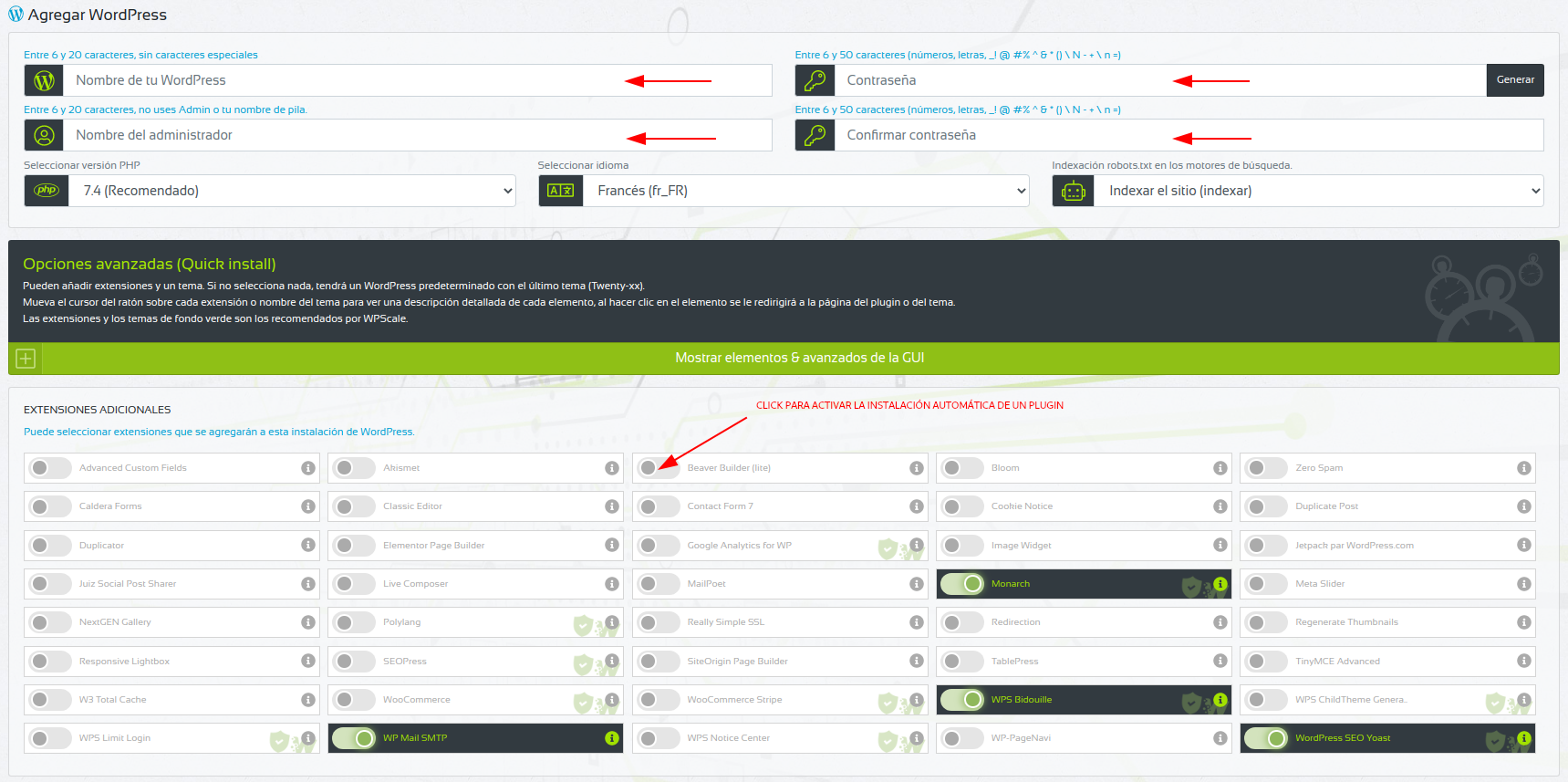Turn on the MailPoet toggle

[658, 584]
